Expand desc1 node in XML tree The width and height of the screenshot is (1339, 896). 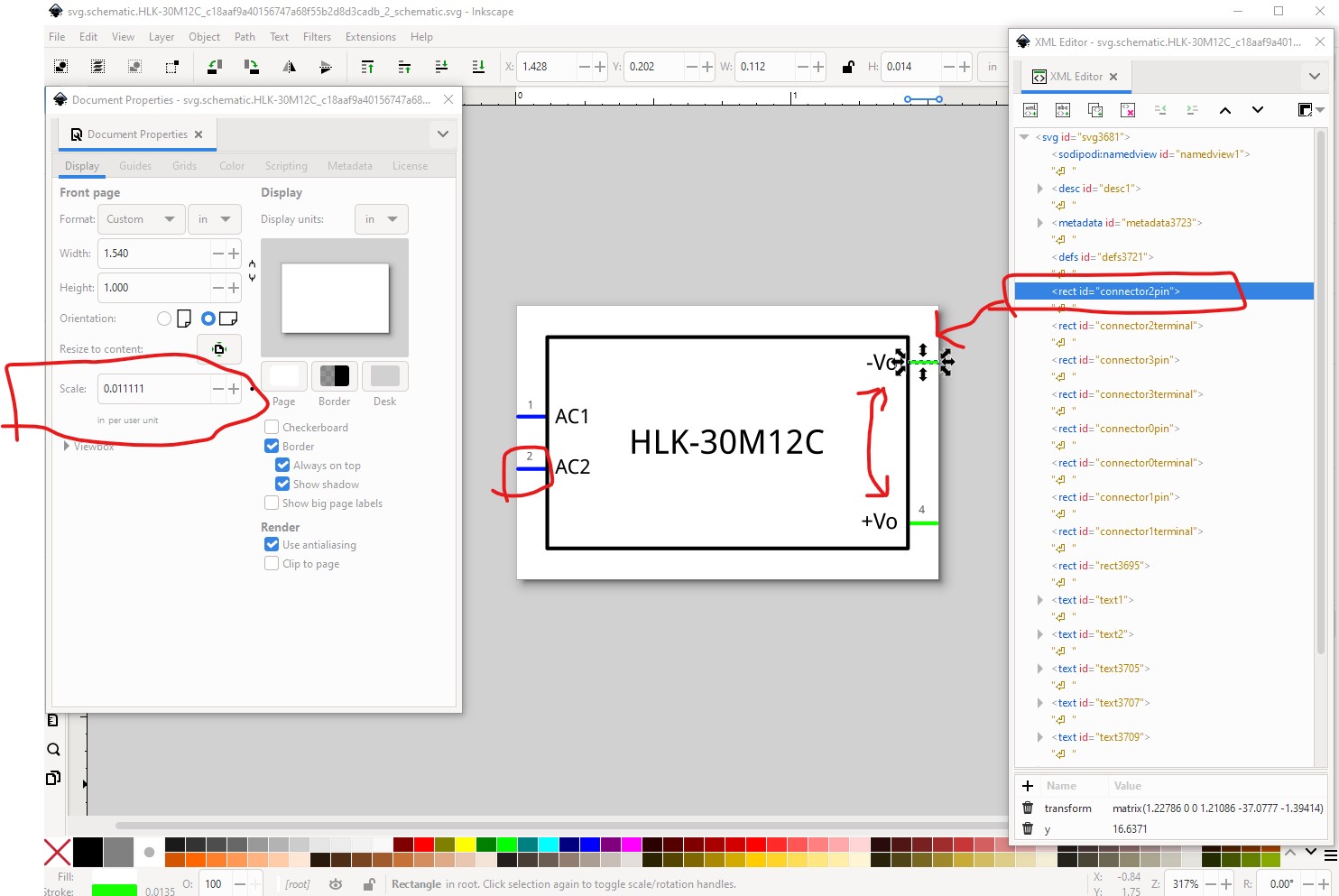pyautogui.click(x=1040, y=189)
